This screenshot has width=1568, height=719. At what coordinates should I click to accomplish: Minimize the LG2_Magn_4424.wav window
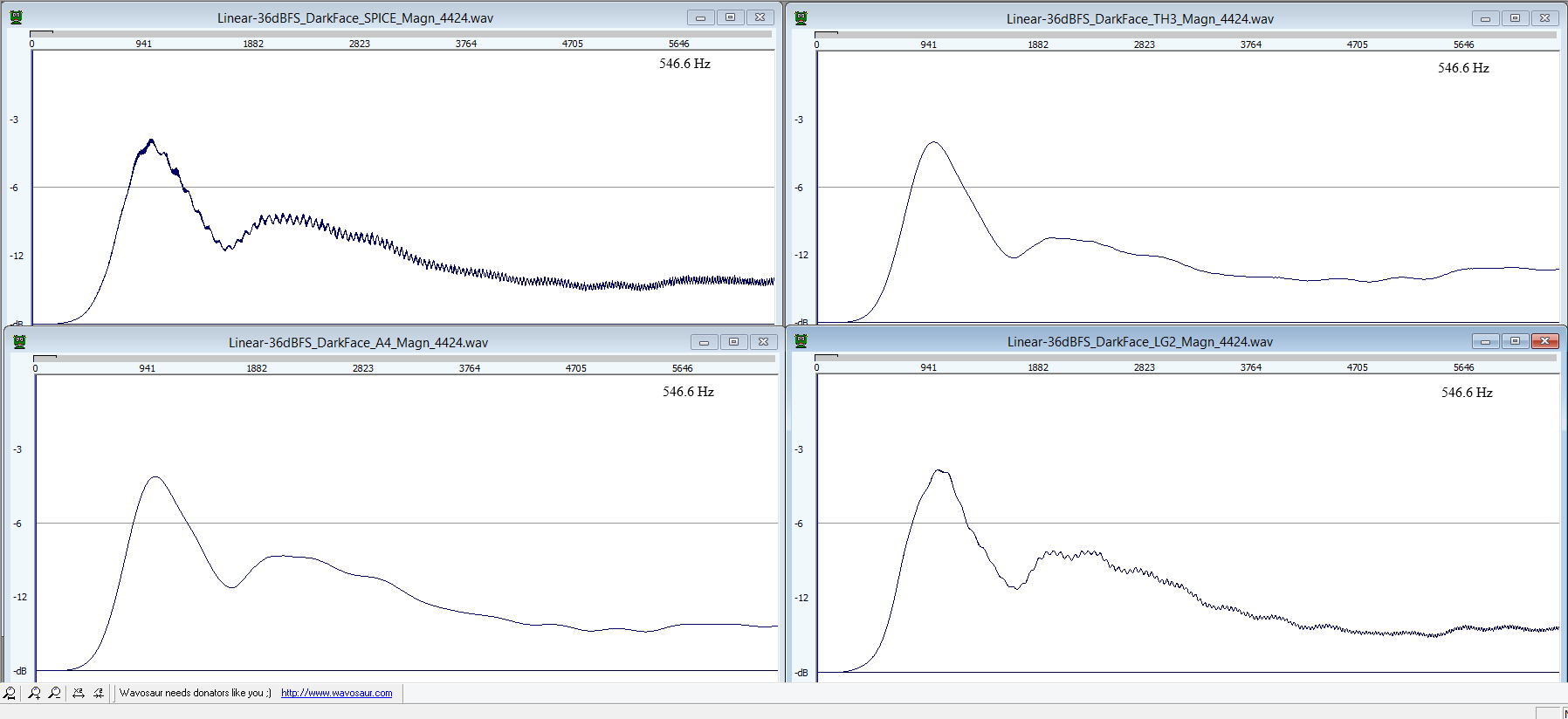1485,341
